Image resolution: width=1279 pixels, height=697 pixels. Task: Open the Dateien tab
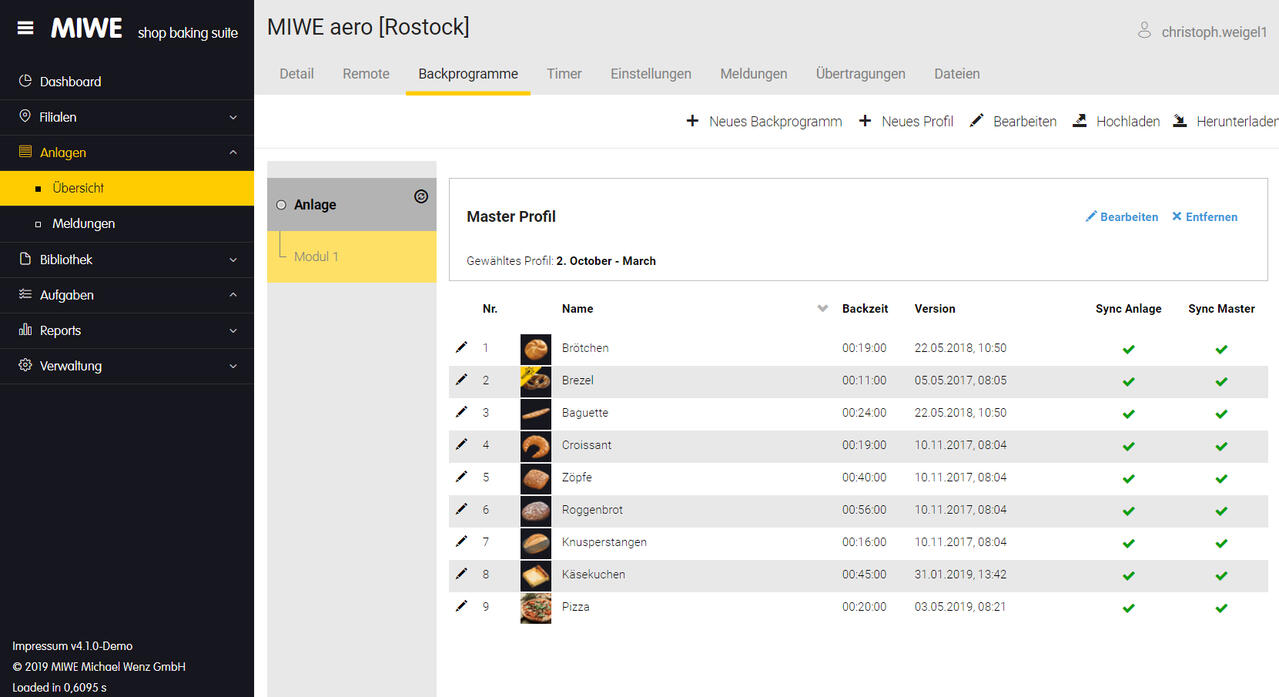[957, 74]
